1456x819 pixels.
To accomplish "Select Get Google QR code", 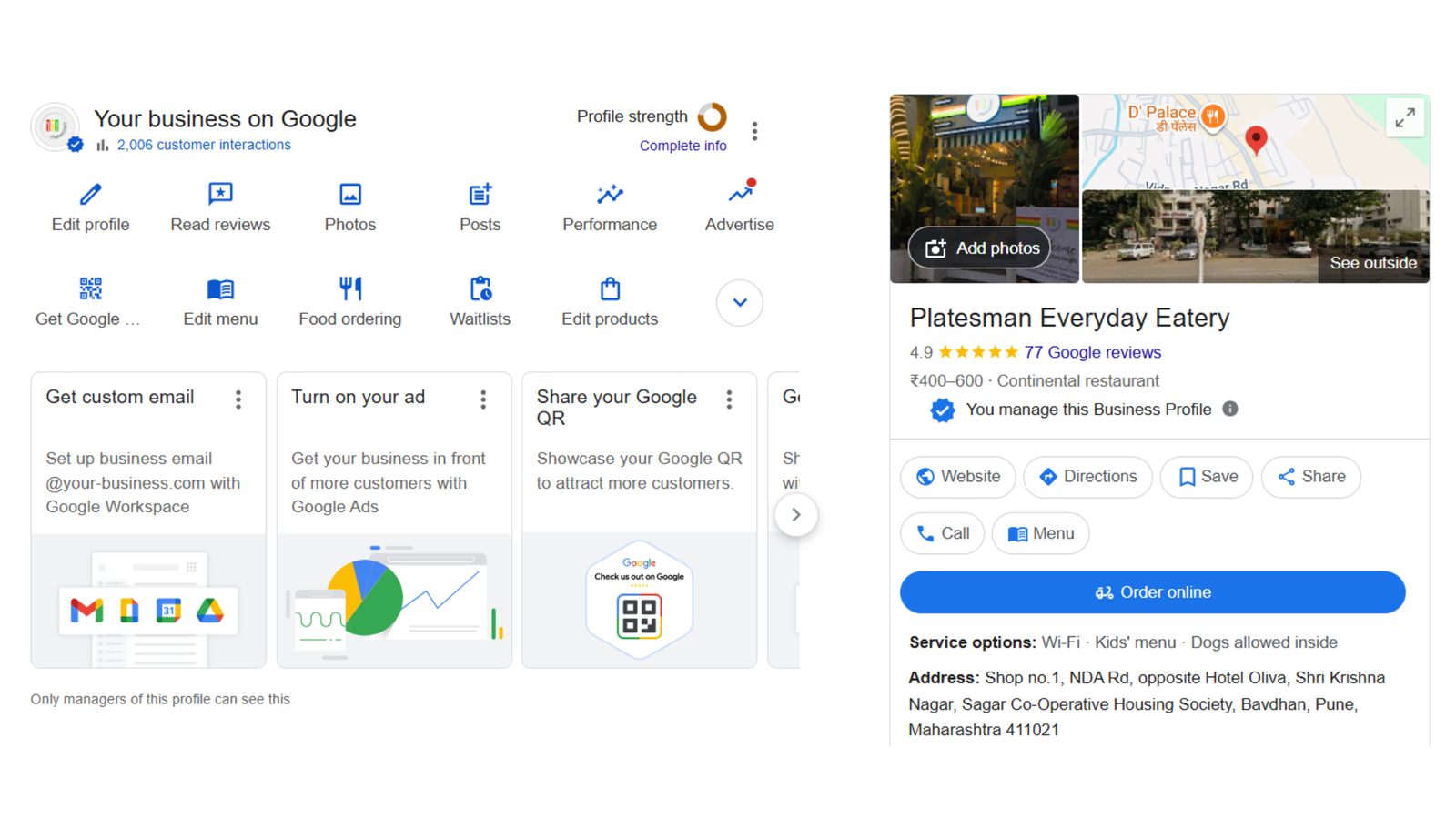I will pyautogui.click(x=89, y=288).
